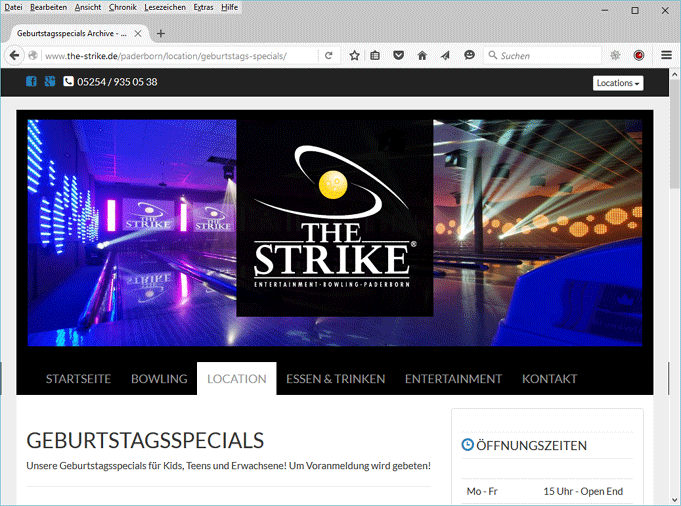Open the Hilfe menu
This screenshot has width=681, height=506.
(x=229, y=7)
